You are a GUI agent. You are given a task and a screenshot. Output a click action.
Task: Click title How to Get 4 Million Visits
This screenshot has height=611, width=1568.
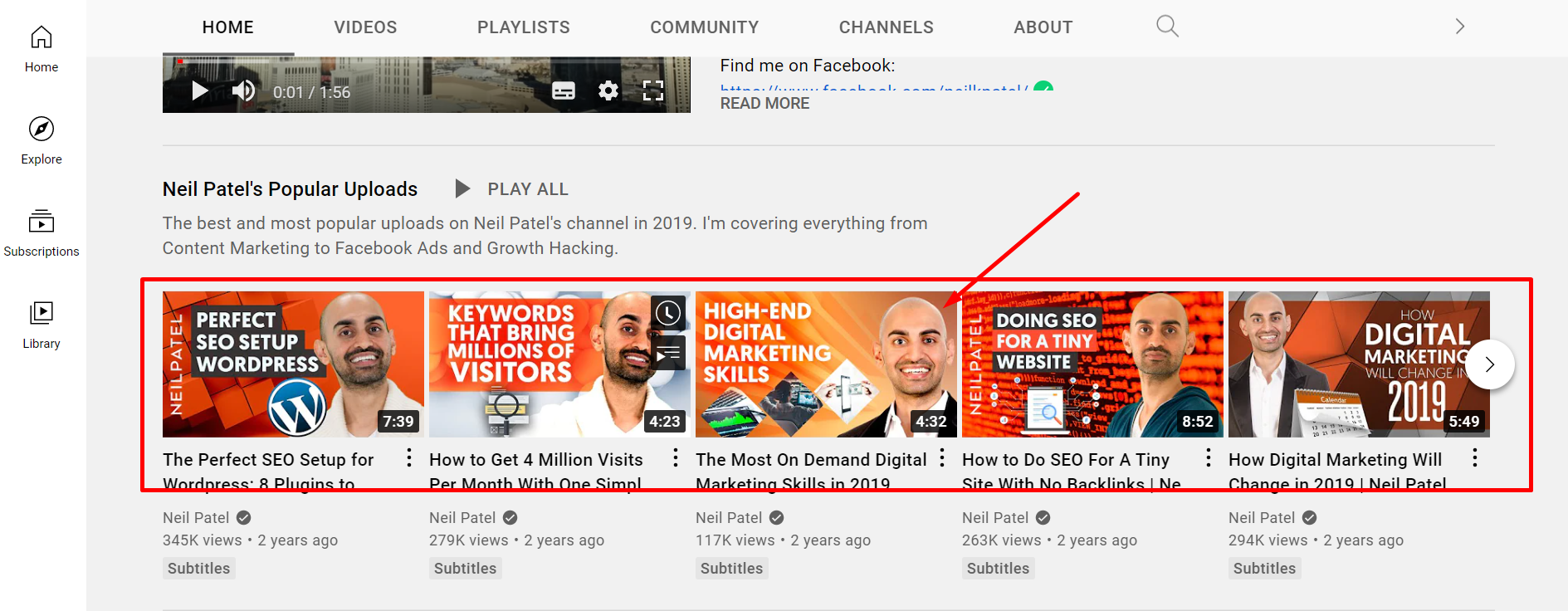[536, 472]
